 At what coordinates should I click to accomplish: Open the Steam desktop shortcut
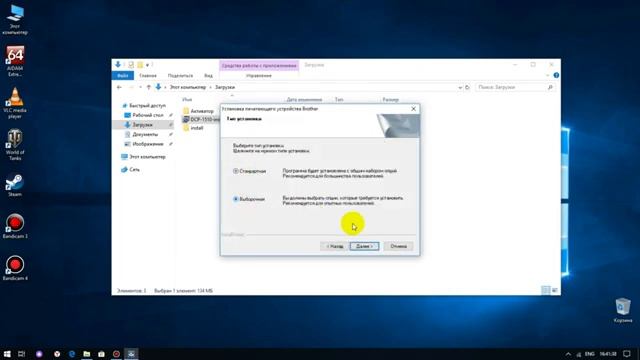(x=15, y=185)
